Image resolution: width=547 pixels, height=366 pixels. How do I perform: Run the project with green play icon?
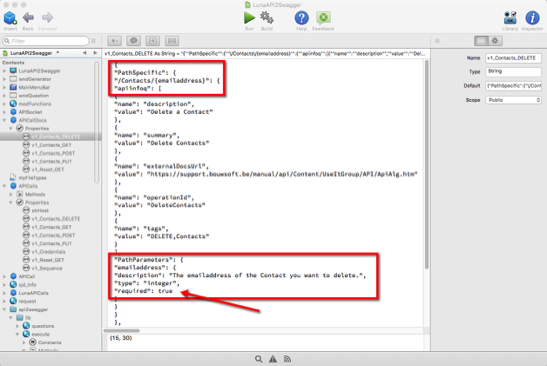tap(249, 17)
